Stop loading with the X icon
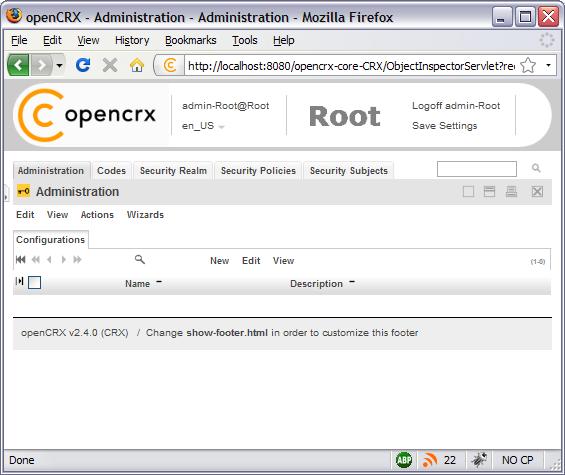565x475 pixels. click(x=110, y=65)
